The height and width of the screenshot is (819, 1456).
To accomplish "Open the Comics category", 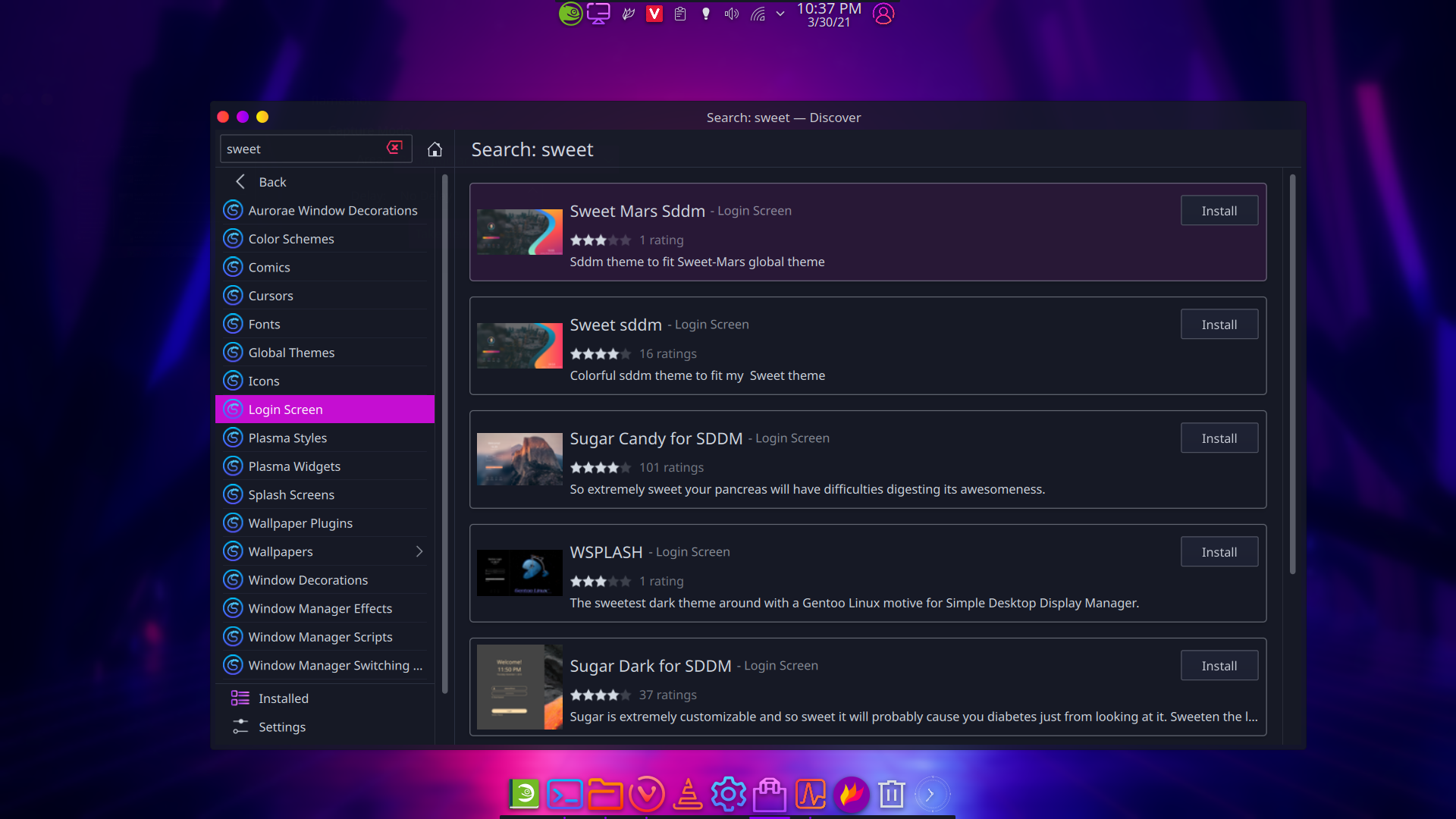I will [325, 267].
